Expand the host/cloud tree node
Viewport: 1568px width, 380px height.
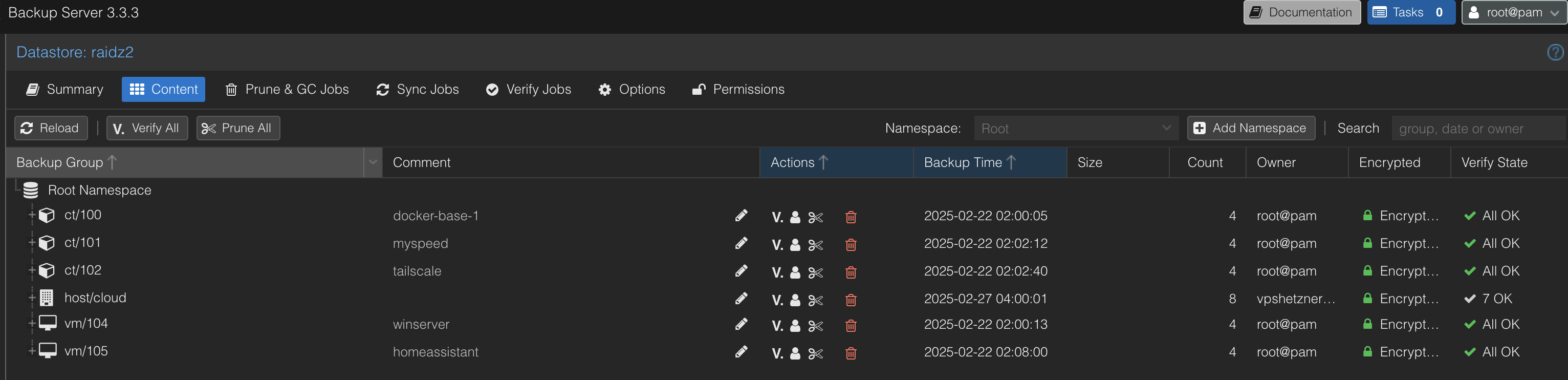click(32, 298)
